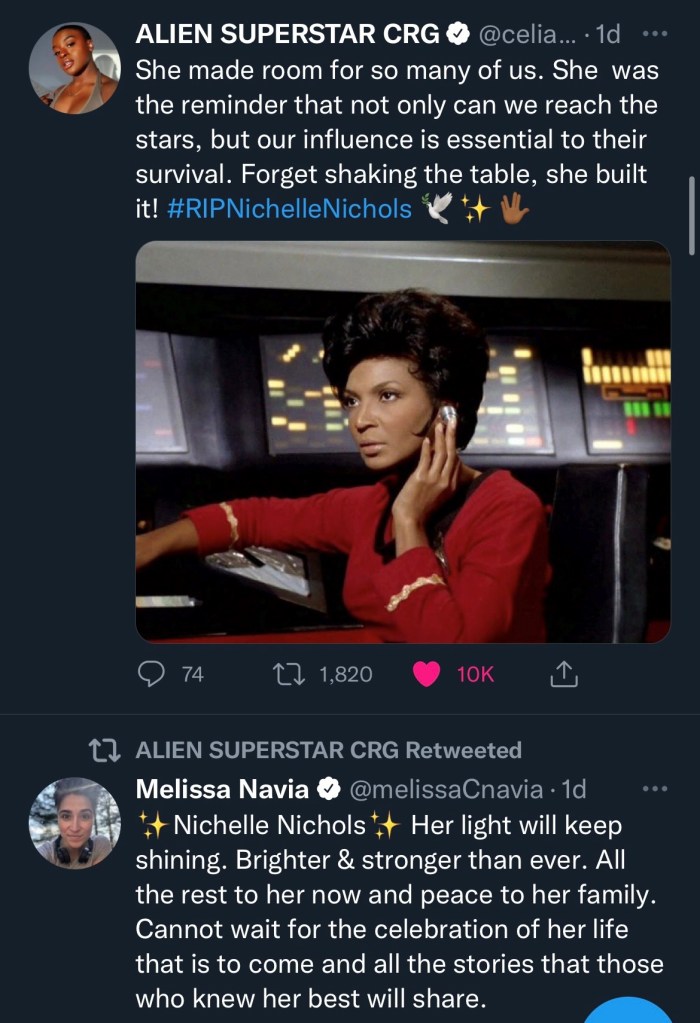Unlike the tweet with 10K likes
Image resolution: width=700 pixels, height=1023 pixels.
click(x=427, y=675)
